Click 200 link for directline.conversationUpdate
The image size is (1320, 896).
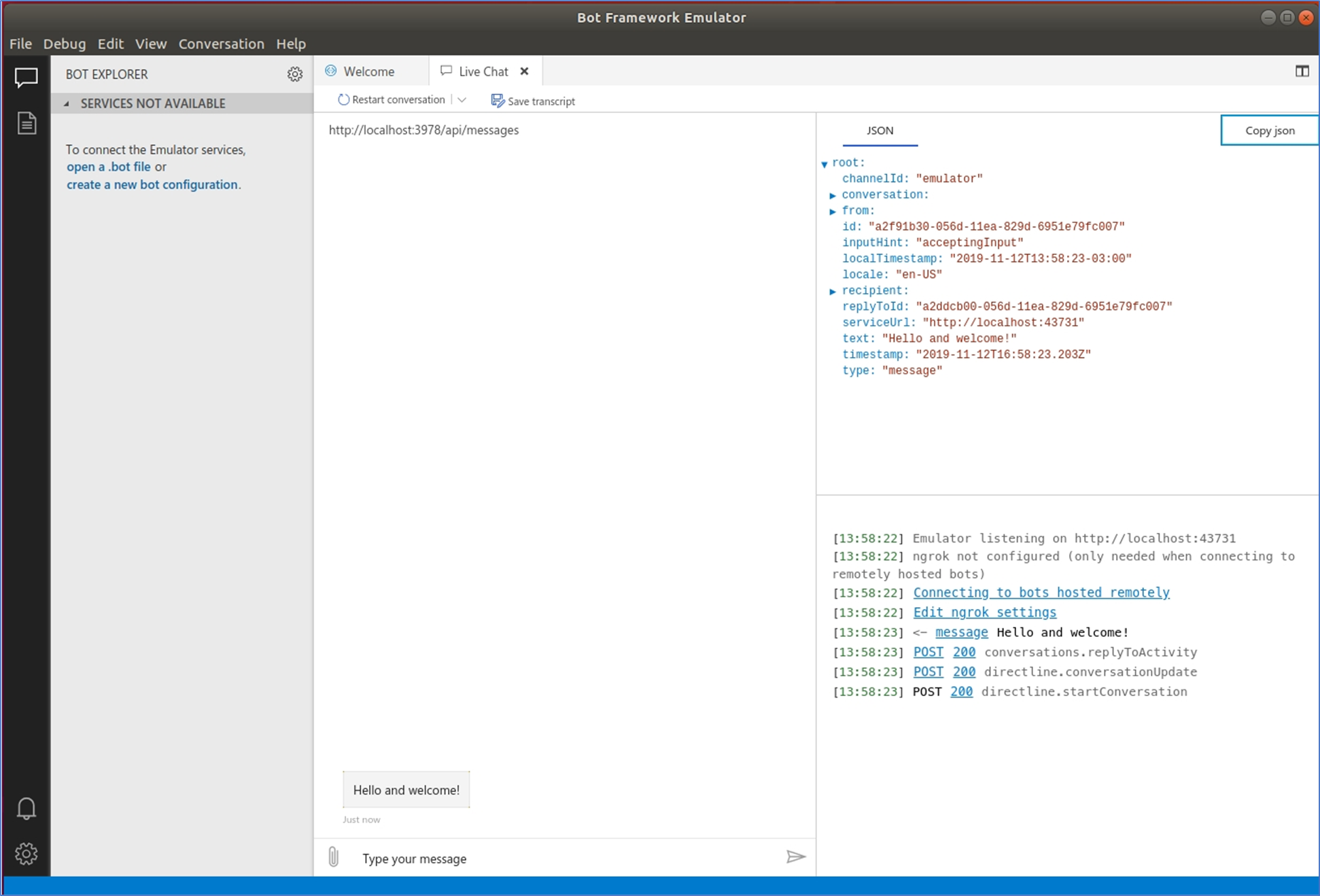coord(964,672)
